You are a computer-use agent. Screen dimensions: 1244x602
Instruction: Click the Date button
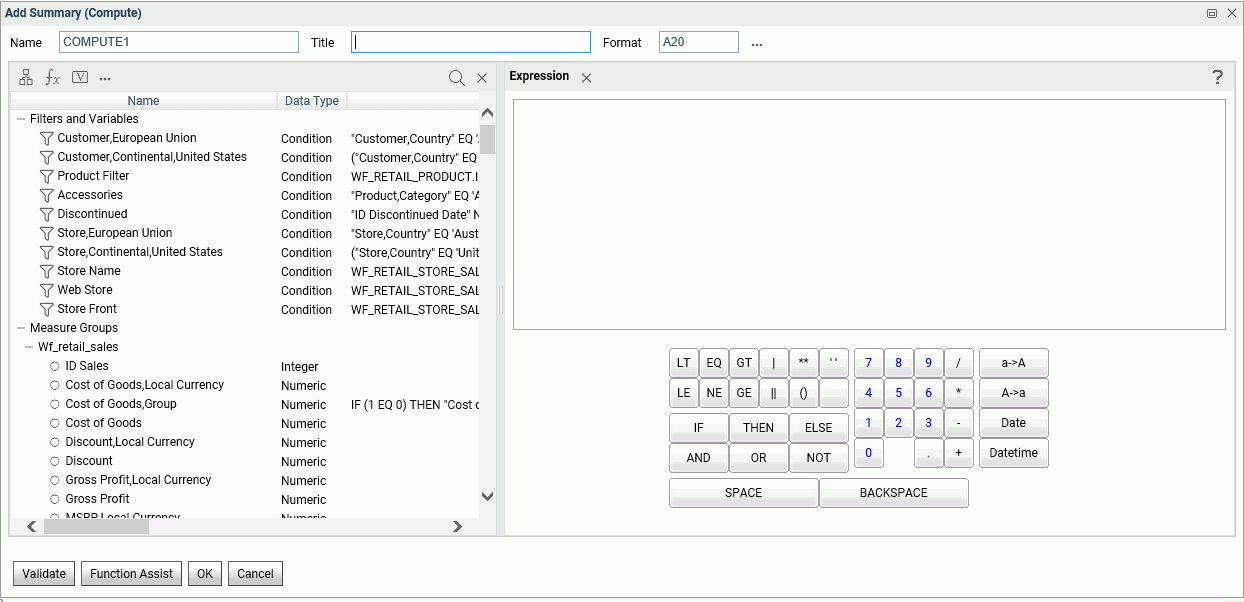click(x=1014, y=423)
